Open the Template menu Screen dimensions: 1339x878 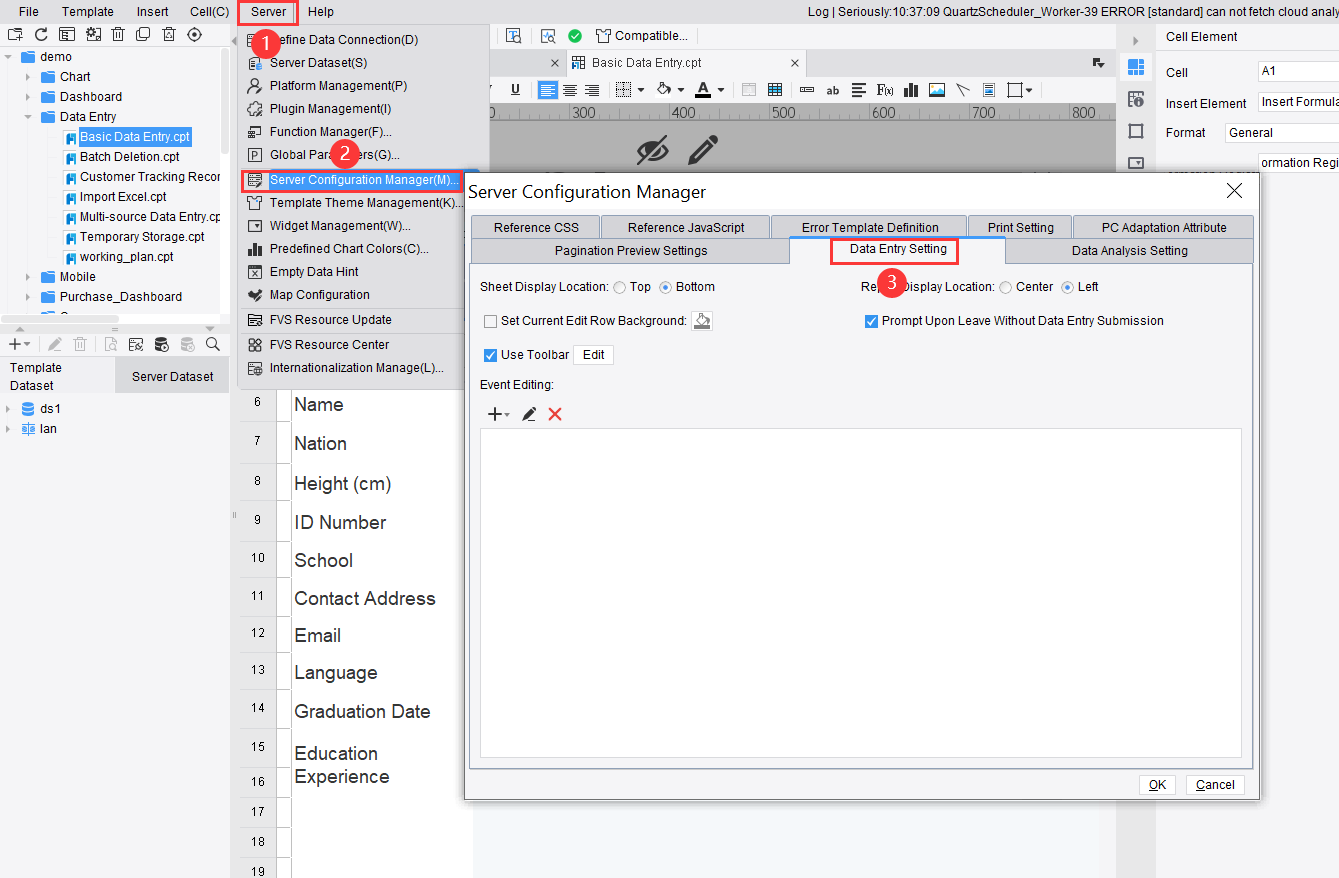pos(88,11)
